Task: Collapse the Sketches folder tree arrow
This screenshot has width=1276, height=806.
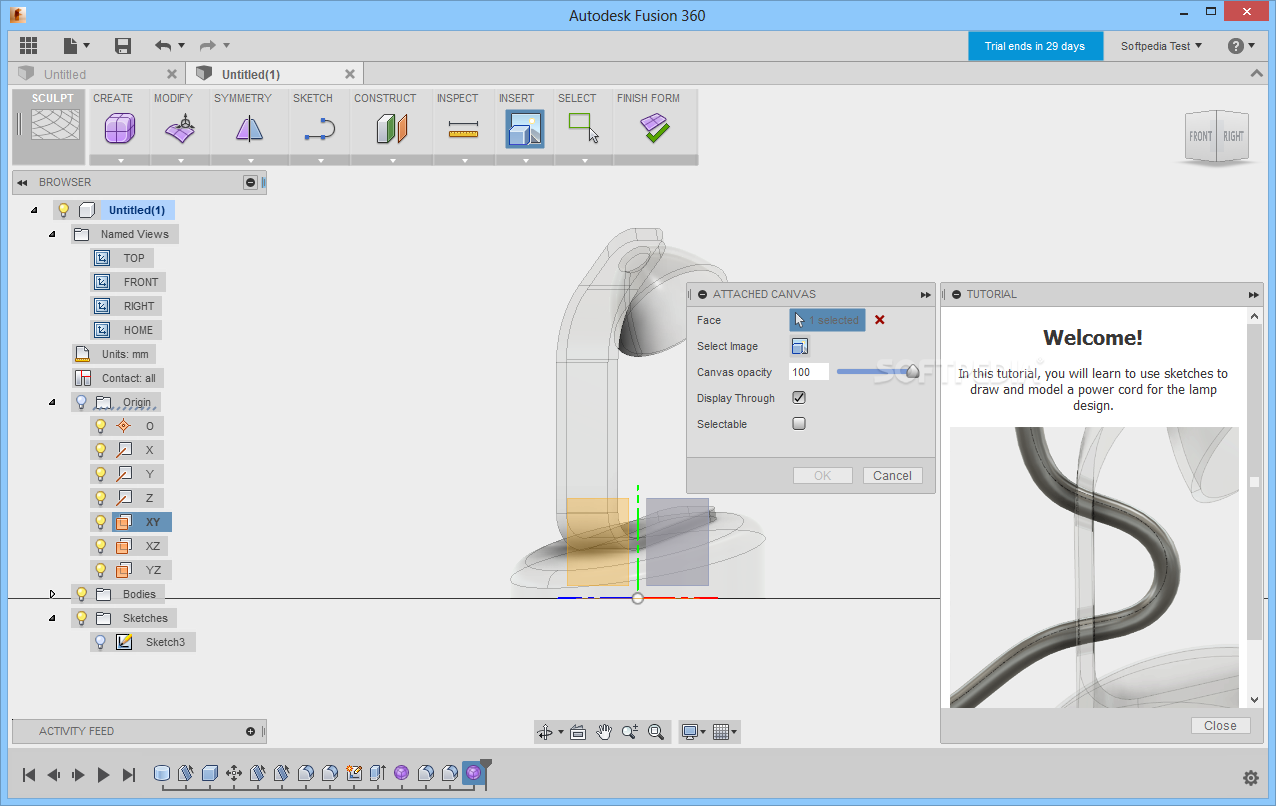Action: click(53, 618)
